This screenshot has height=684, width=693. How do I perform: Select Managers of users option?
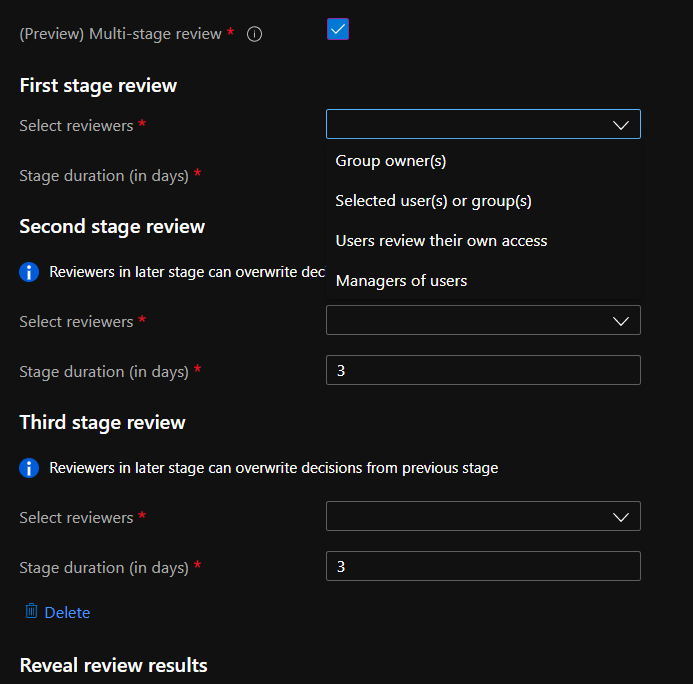(401, 281)
